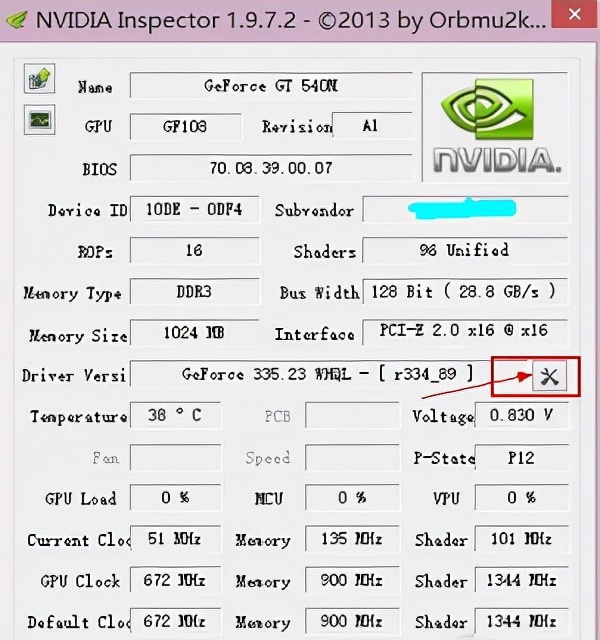Click the GPU Clock field showing 672 MHz
The image size is (600, 640).
pyautogui.click(x=176, y=580)
